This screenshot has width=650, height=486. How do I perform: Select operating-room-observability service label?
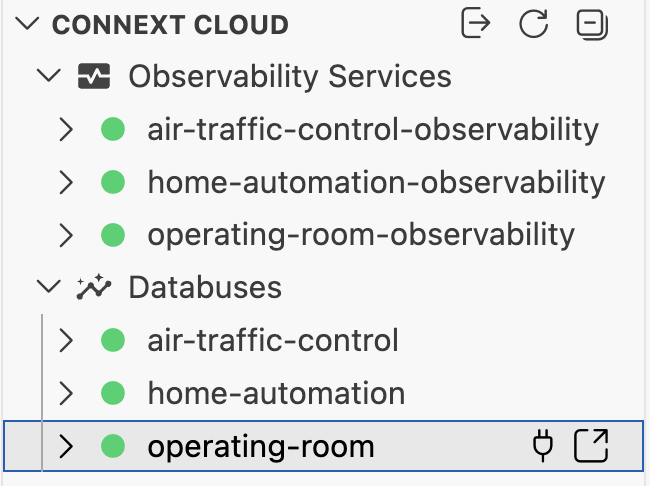[x=361, y=235]
